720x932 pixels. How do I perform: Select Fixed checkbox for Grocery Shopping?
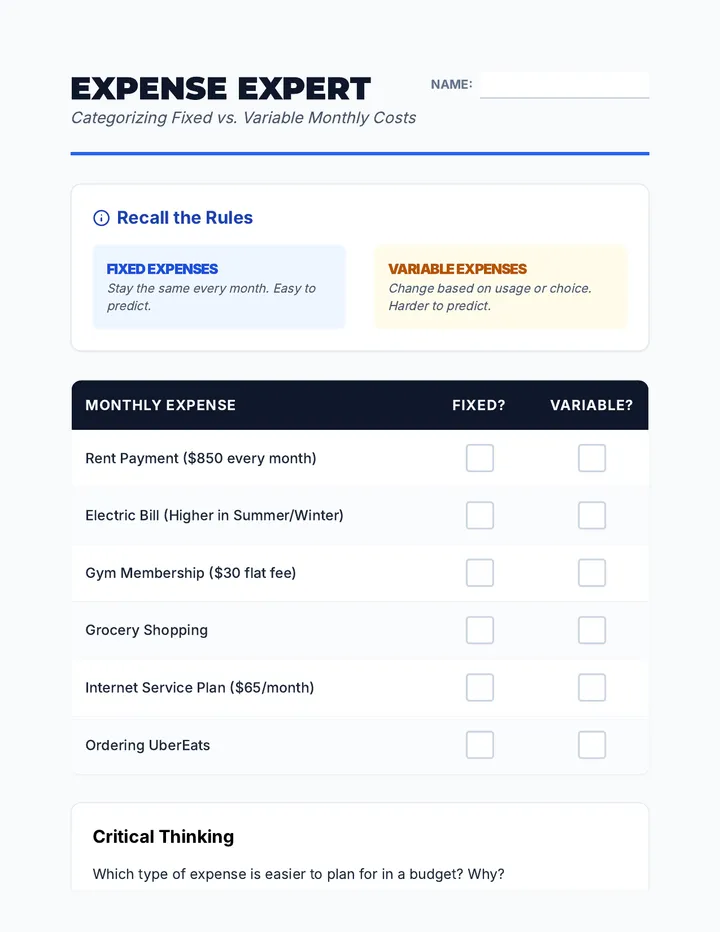point(480,630)
